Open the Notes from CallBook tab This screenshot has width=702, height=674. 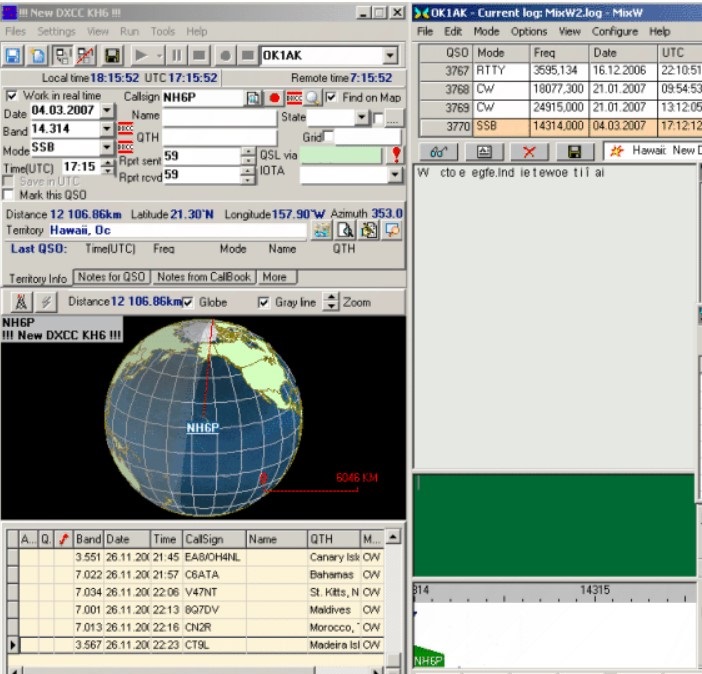point(204,277)
